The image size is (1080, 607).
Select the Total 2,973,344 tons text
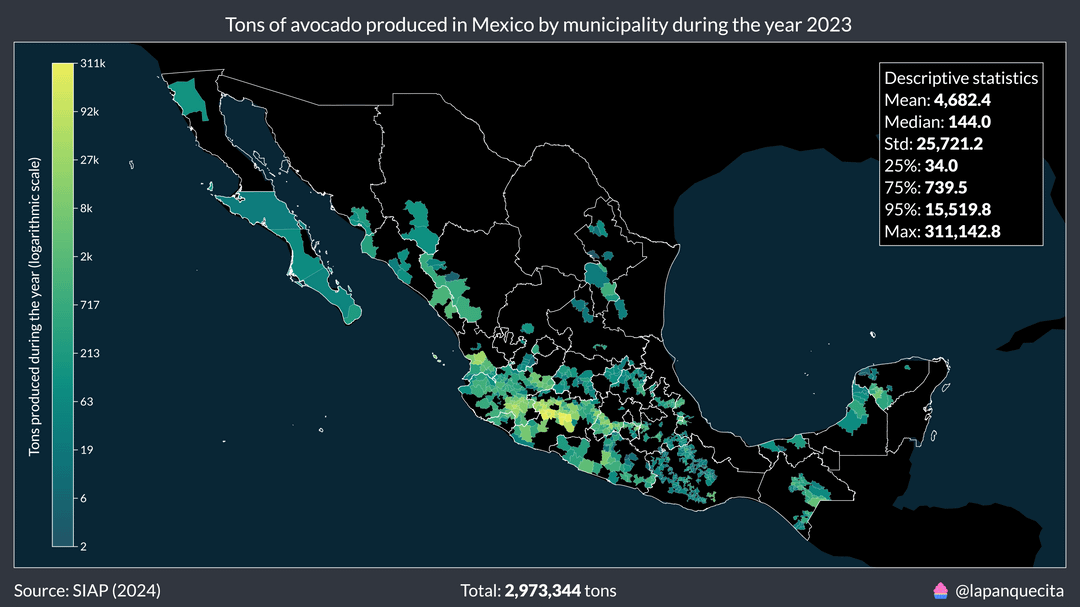538,590
